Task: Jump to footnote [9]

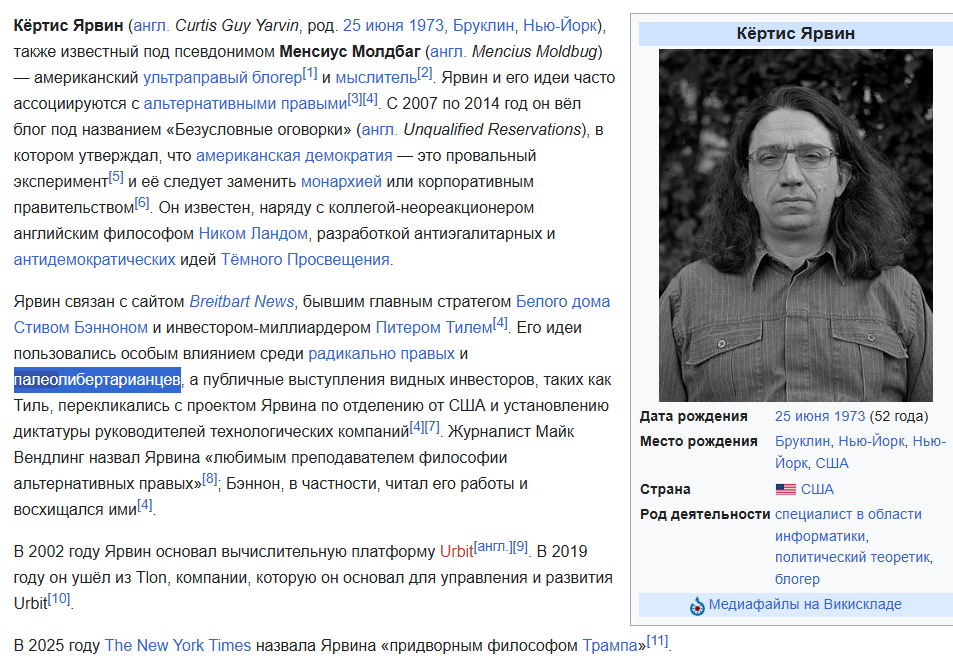Action: pyautogui.click(x=520, y=547)
